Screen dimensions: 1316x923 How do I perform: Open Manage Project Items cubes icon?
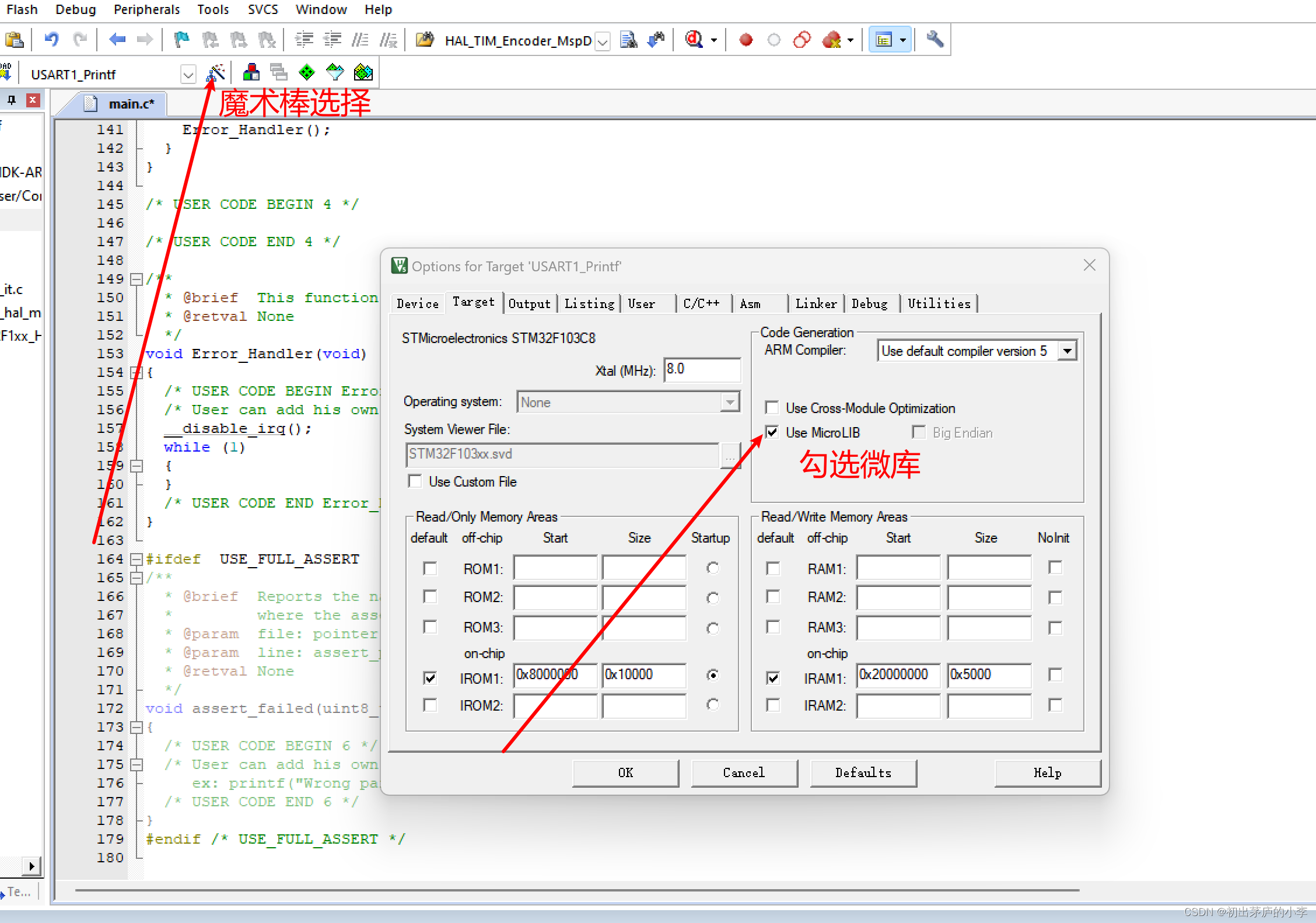tap(251, 73)
